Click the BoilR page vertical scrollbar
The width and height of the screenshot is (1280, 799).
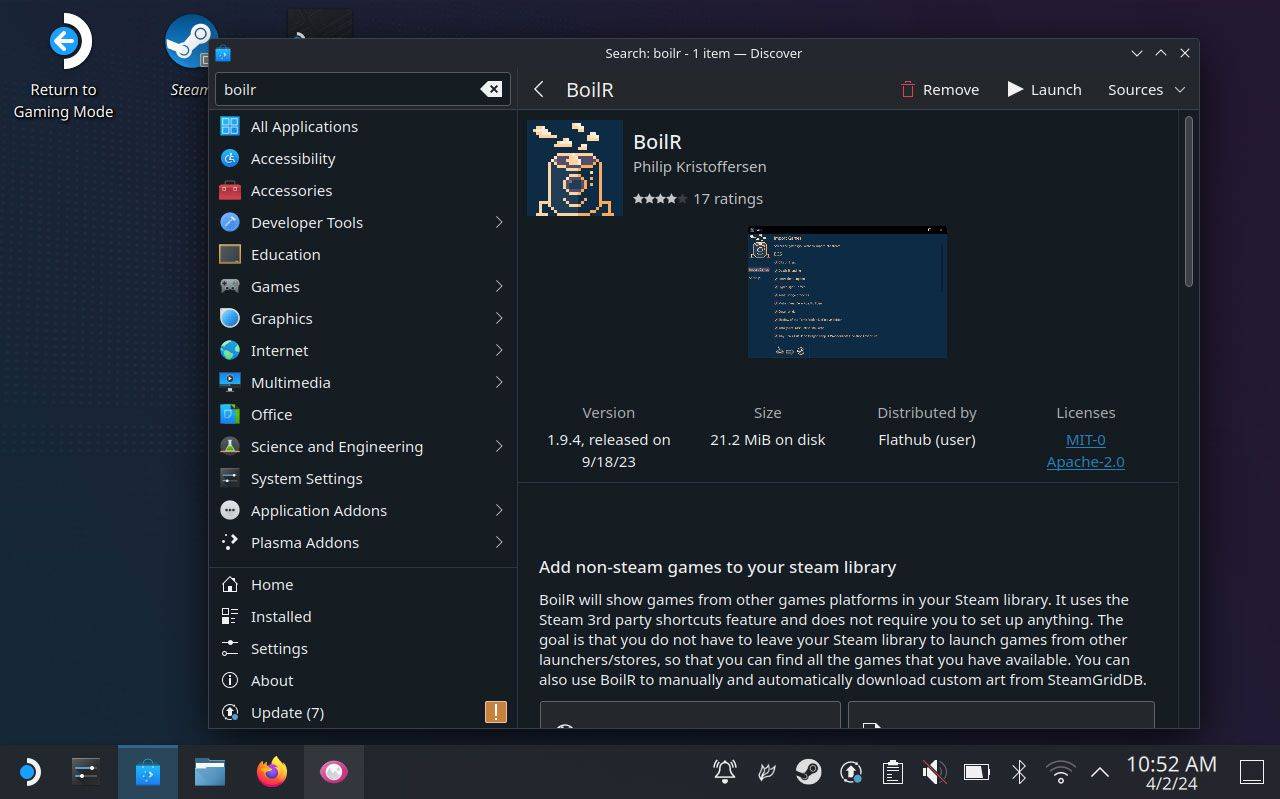[1189, 202]
